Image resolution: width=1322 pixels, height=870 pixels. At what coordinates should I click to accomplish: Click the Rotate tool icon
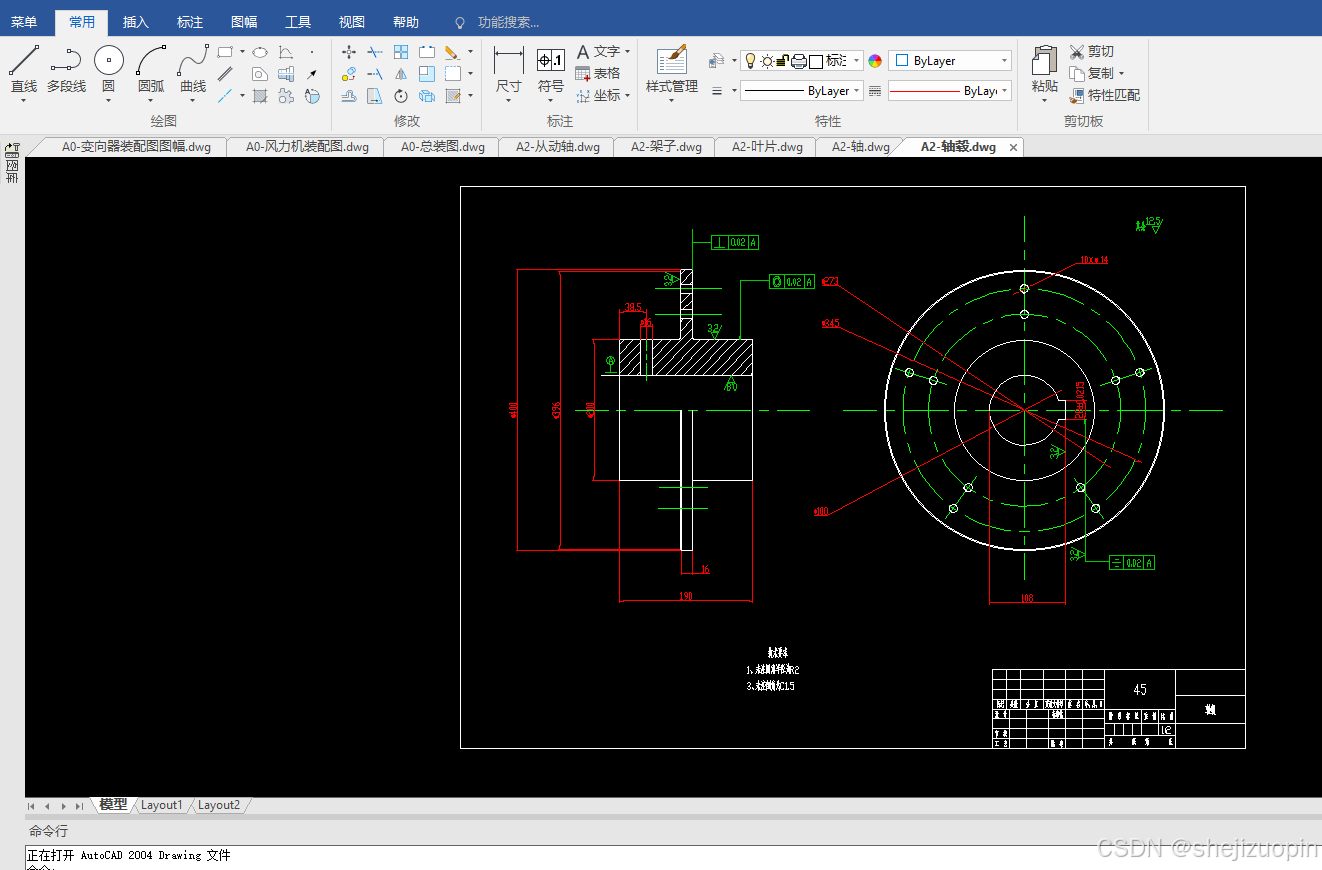coord(401,96)
